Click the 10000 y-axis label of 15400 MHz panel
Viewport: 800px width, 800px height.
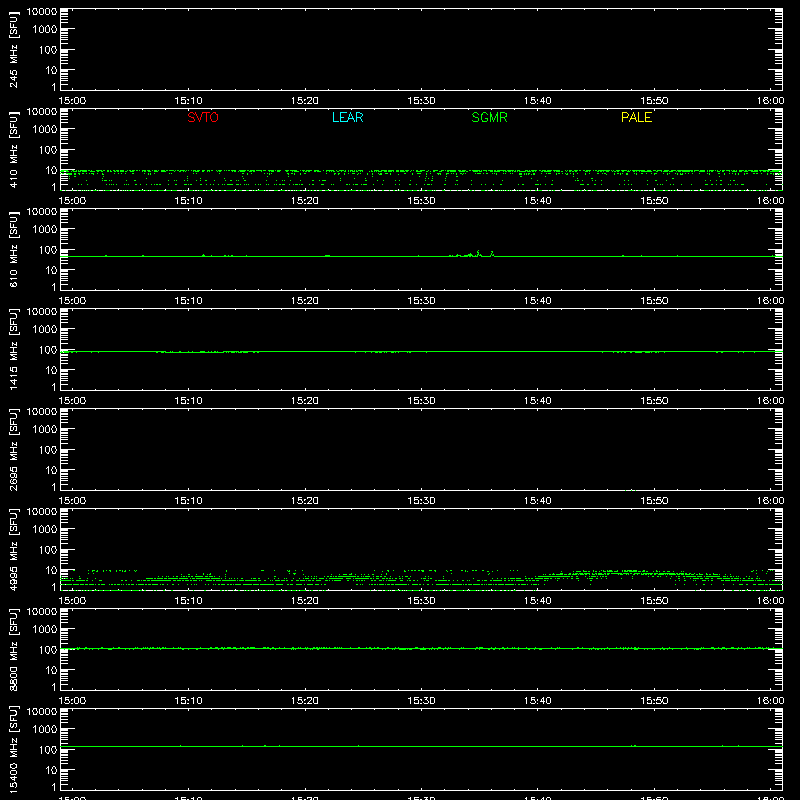coord(42,712)
